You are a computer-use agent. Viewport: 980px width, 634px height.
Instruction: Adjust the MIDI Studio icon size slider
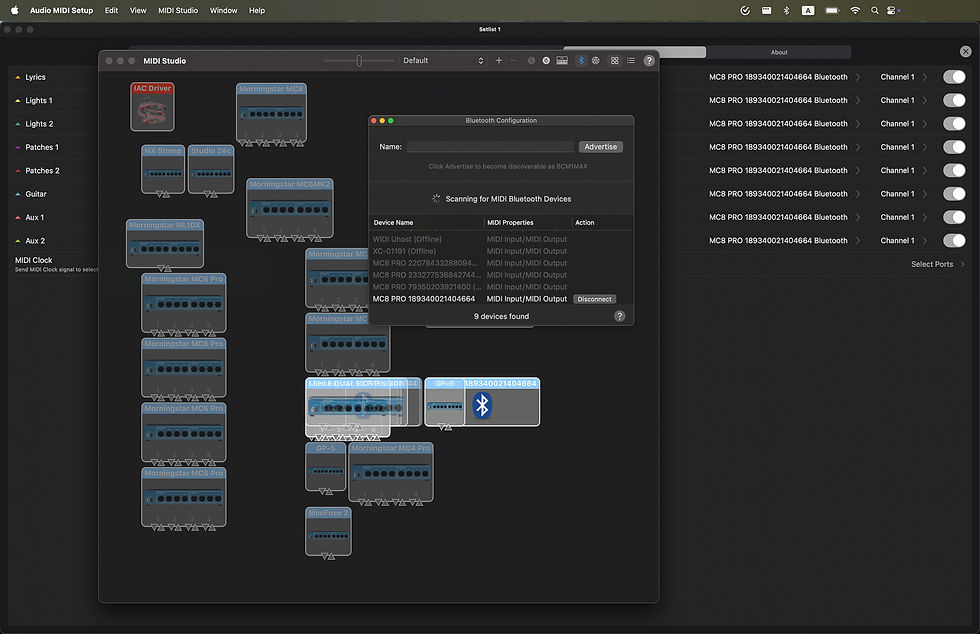(x=359, y=61)
